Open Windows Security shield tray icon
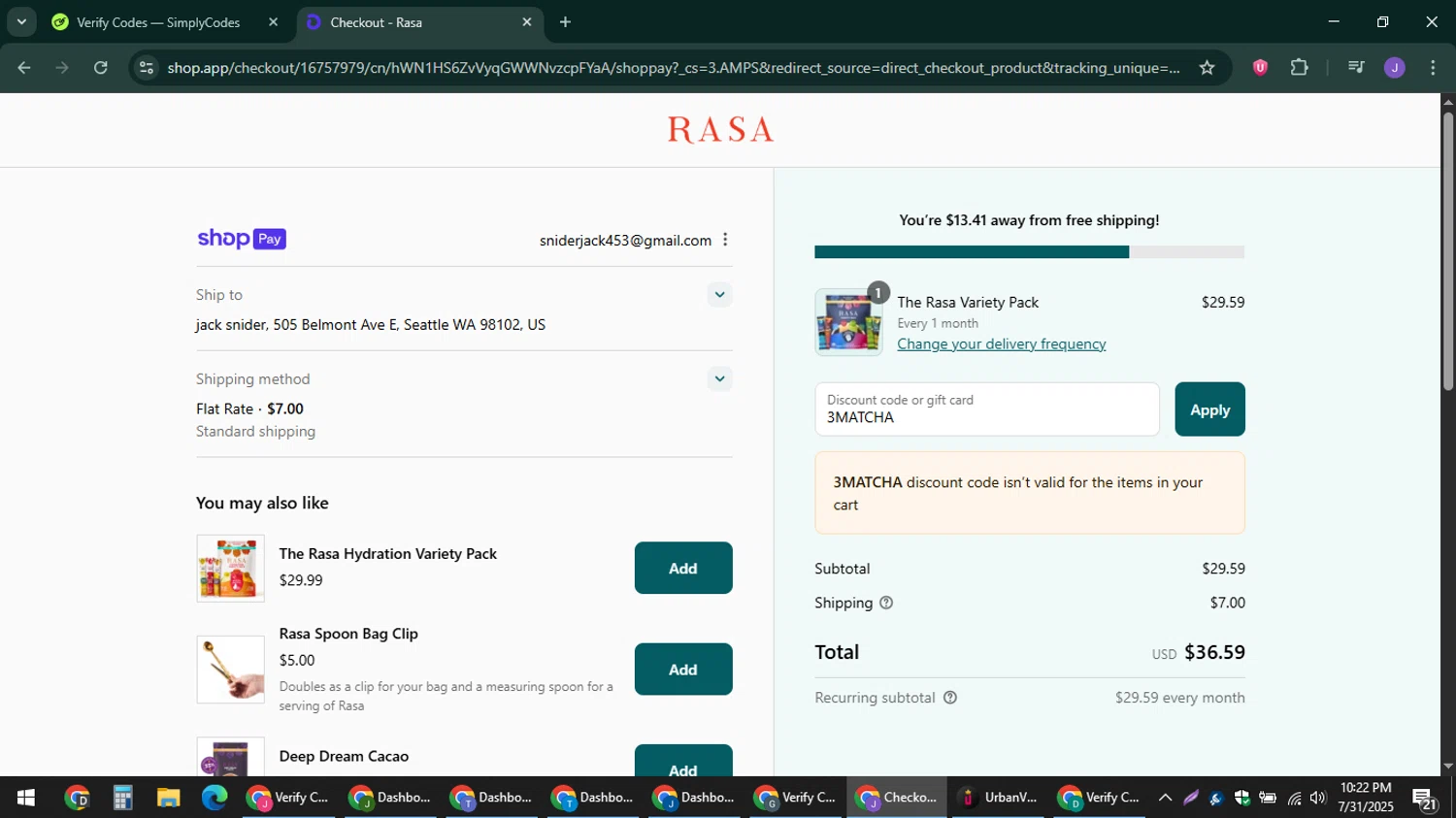 click(x=1241, y=798)
